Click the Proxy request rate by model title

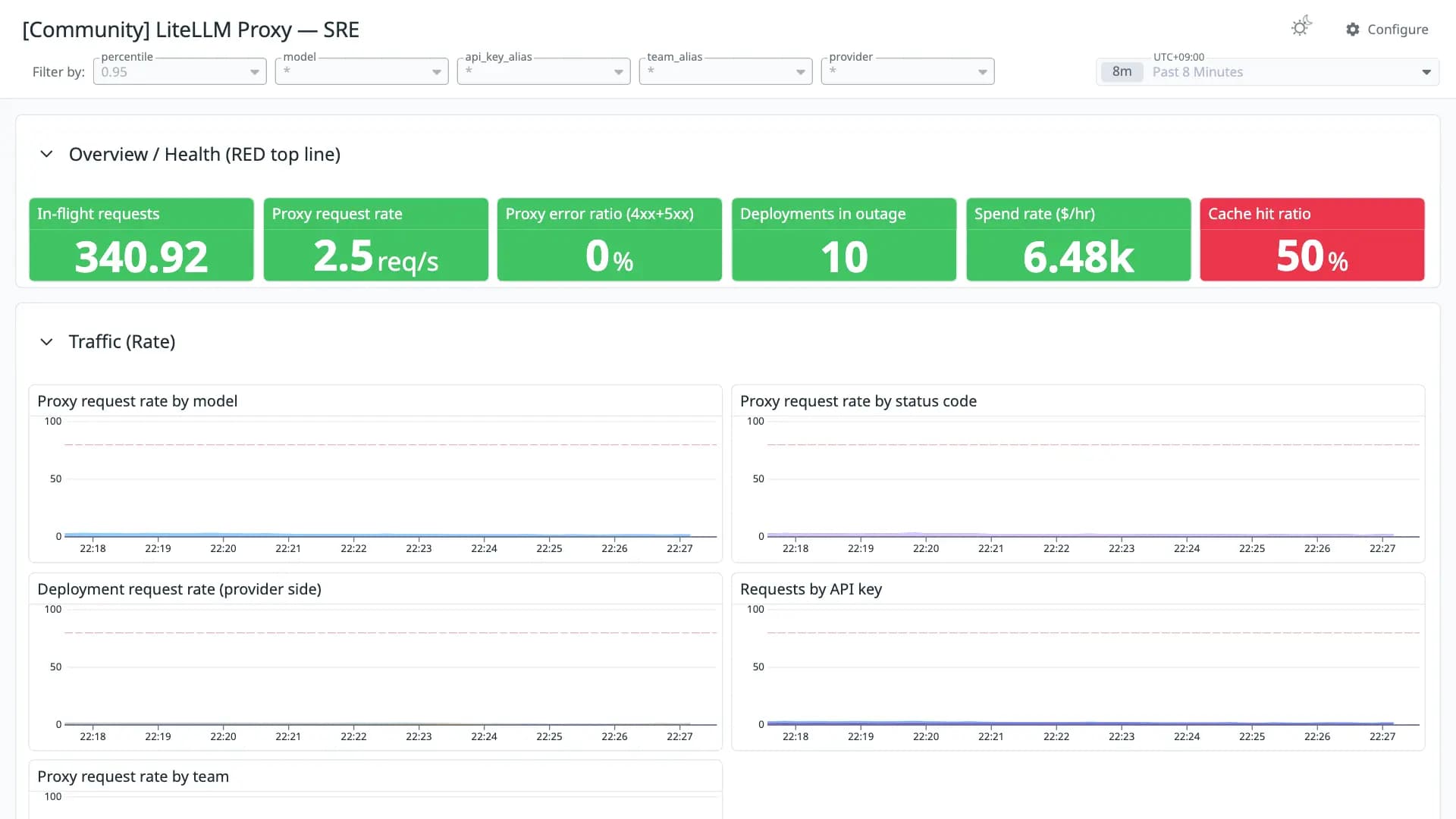(137, 401)
